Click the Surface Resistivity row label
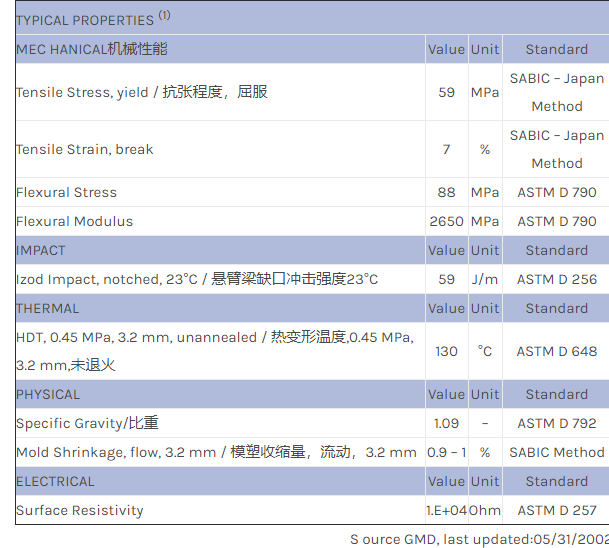 point(80,510)
